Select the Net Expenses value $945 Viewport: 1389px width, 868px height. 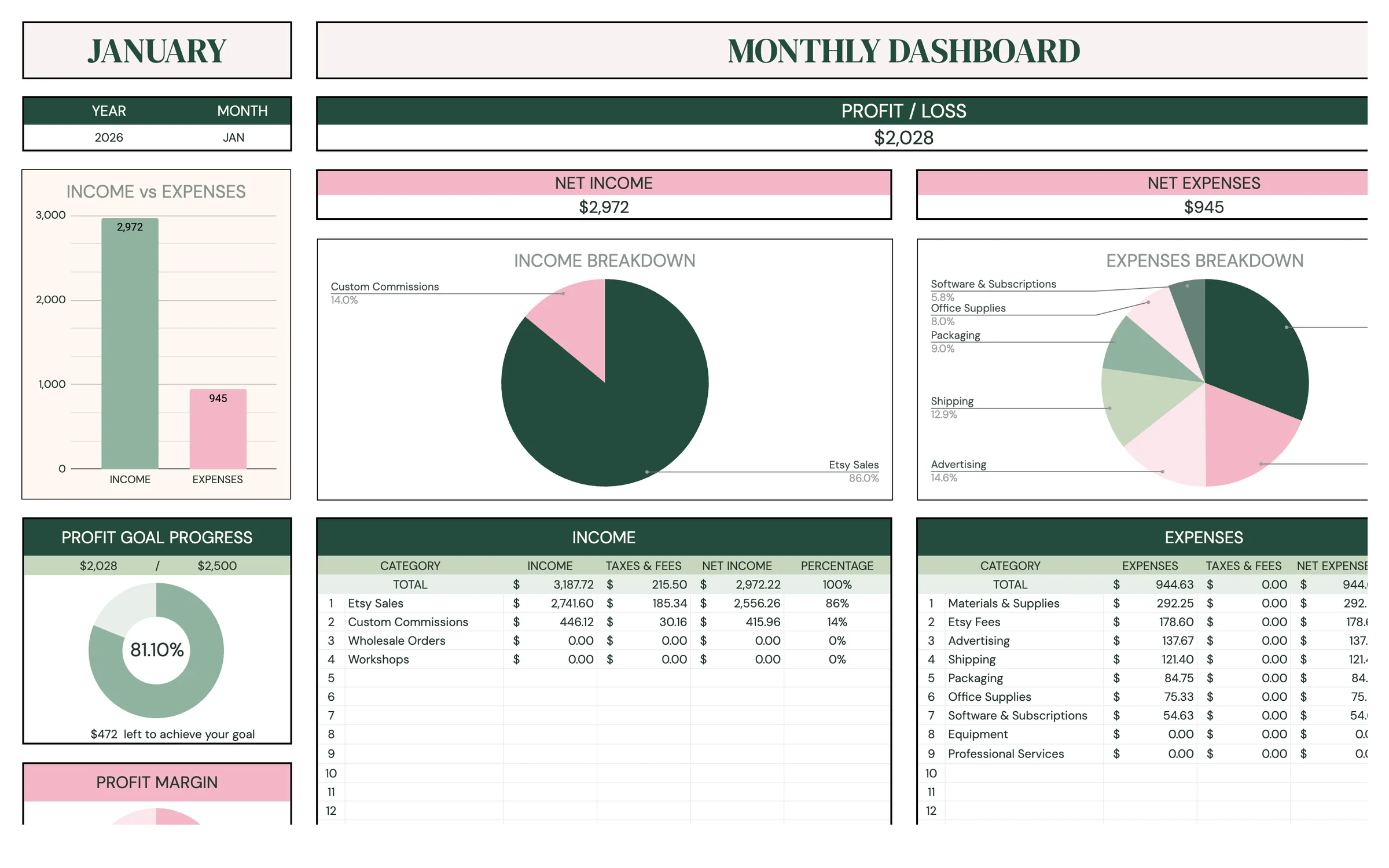point(1204,207)
